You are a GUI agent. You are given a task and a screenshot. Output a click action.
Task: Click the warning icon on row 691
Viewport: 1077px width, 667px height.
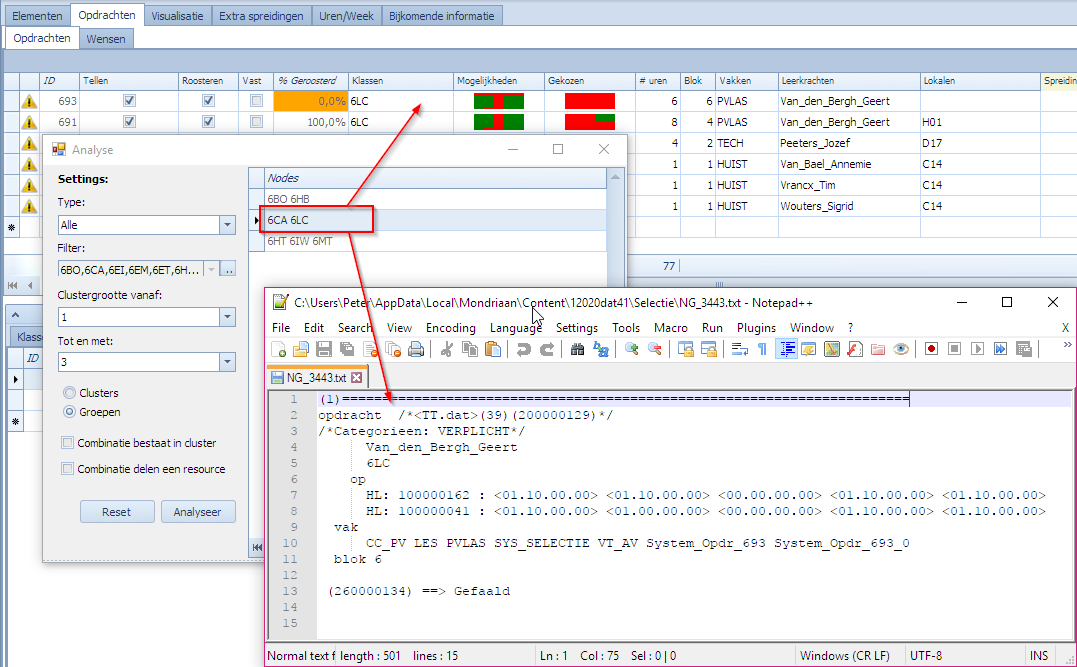coord(29,122)
